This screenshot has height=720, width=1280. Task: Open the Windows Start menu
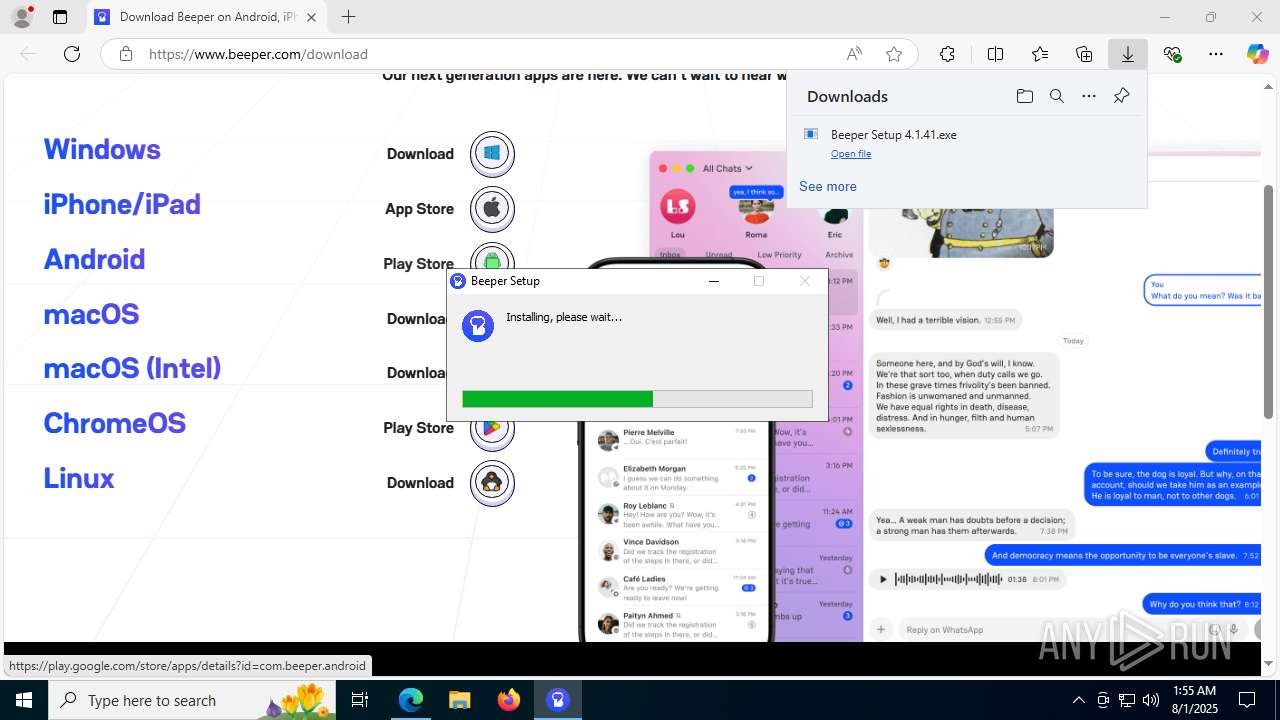24,700
